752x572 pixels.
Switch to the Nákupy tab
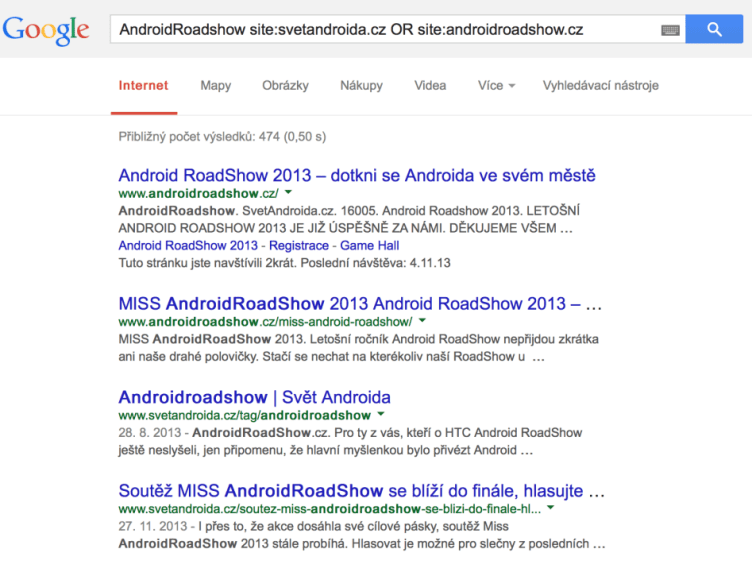[362, 85]
